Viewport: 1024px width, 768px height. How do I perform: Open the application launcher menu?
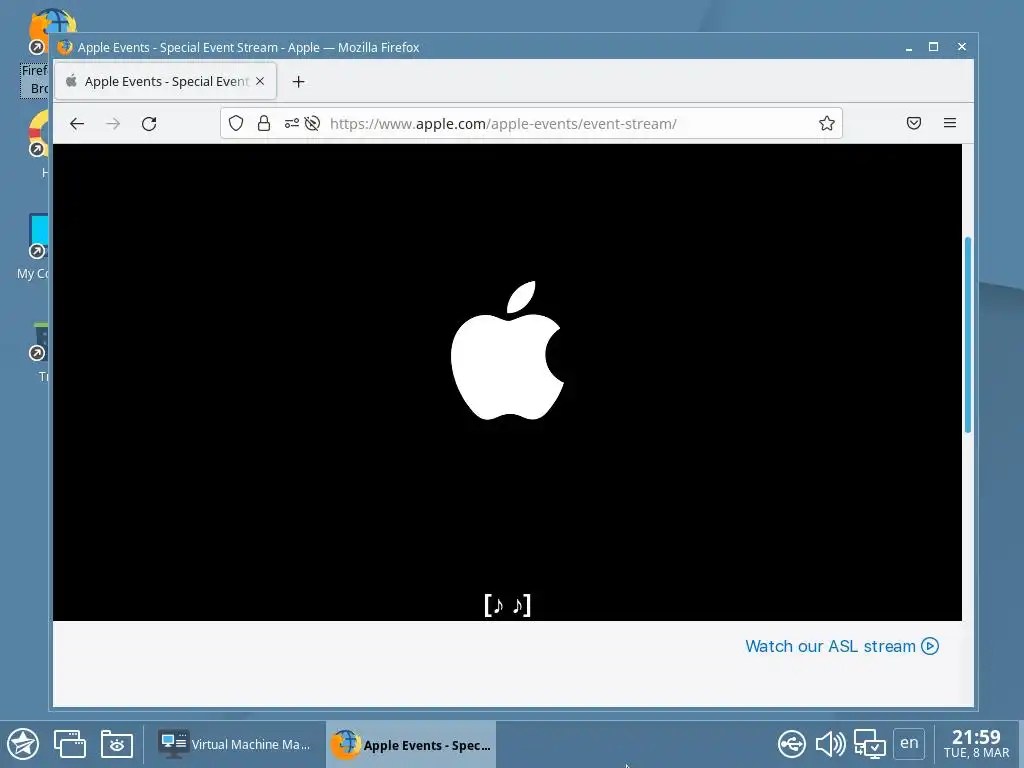point(23,744)
